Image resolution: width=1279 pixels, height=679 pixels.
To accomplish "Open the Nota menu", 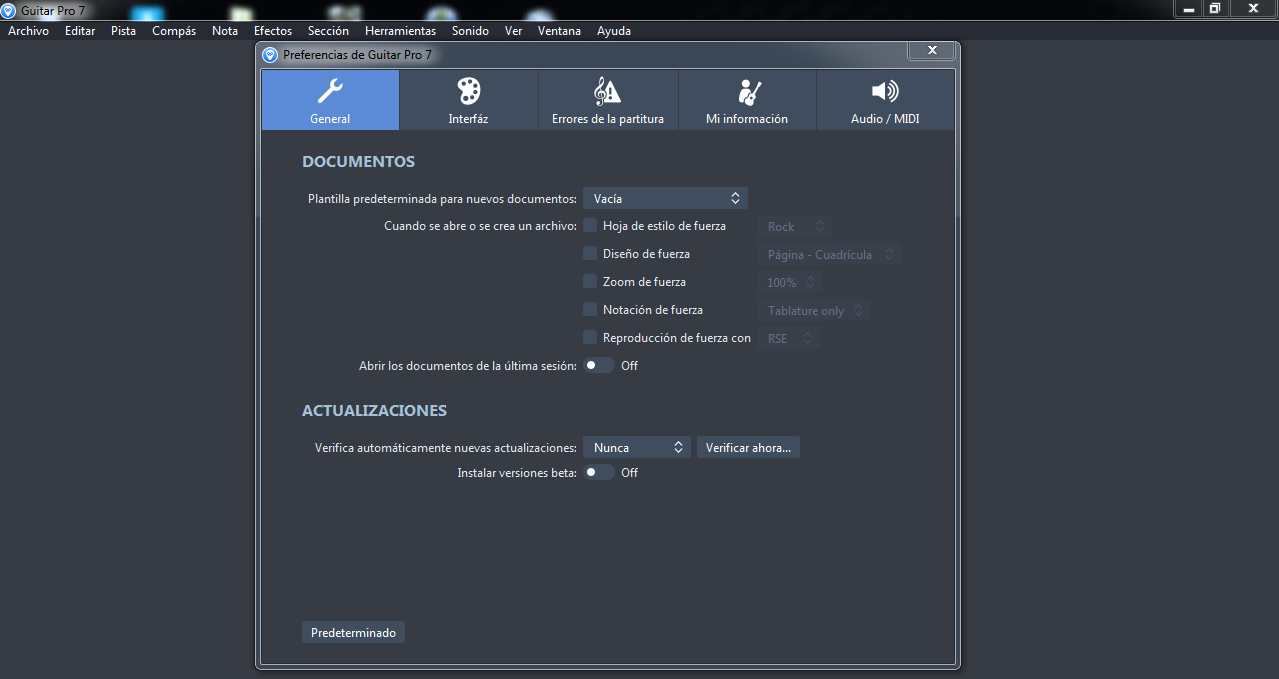I will pos(225,31).
